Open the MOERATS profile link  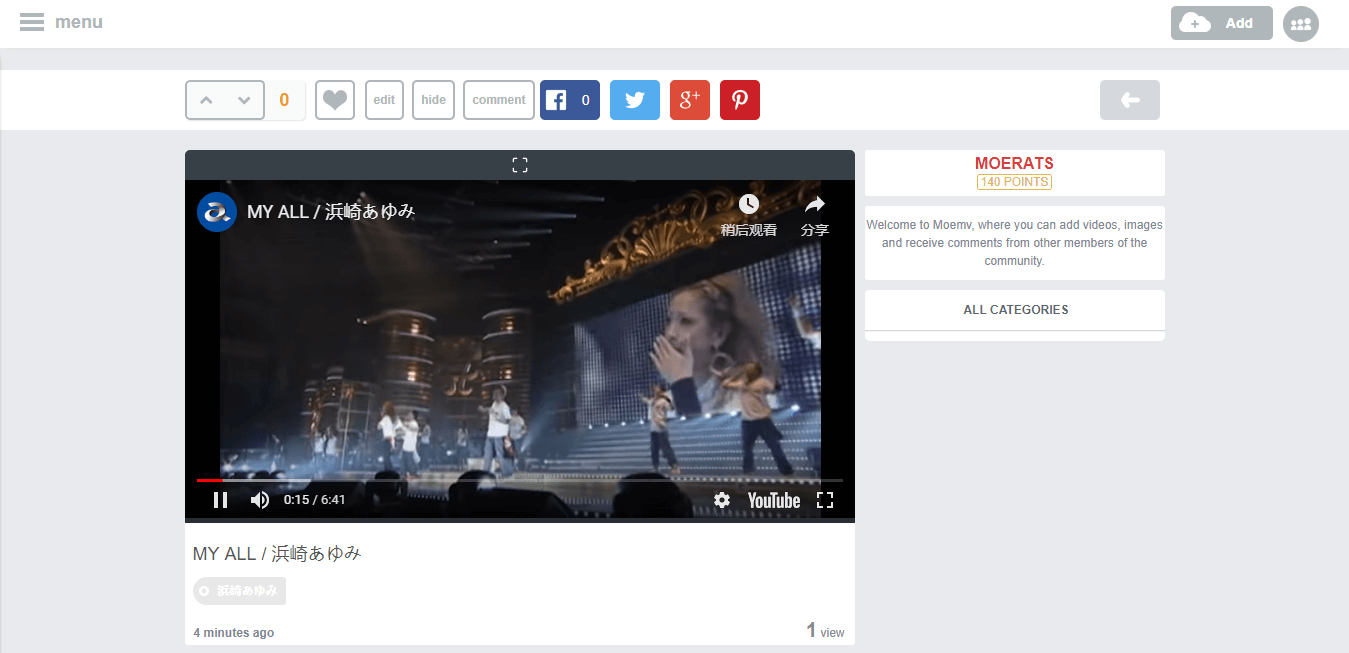pyautogui.click(x=1014, y=163)
